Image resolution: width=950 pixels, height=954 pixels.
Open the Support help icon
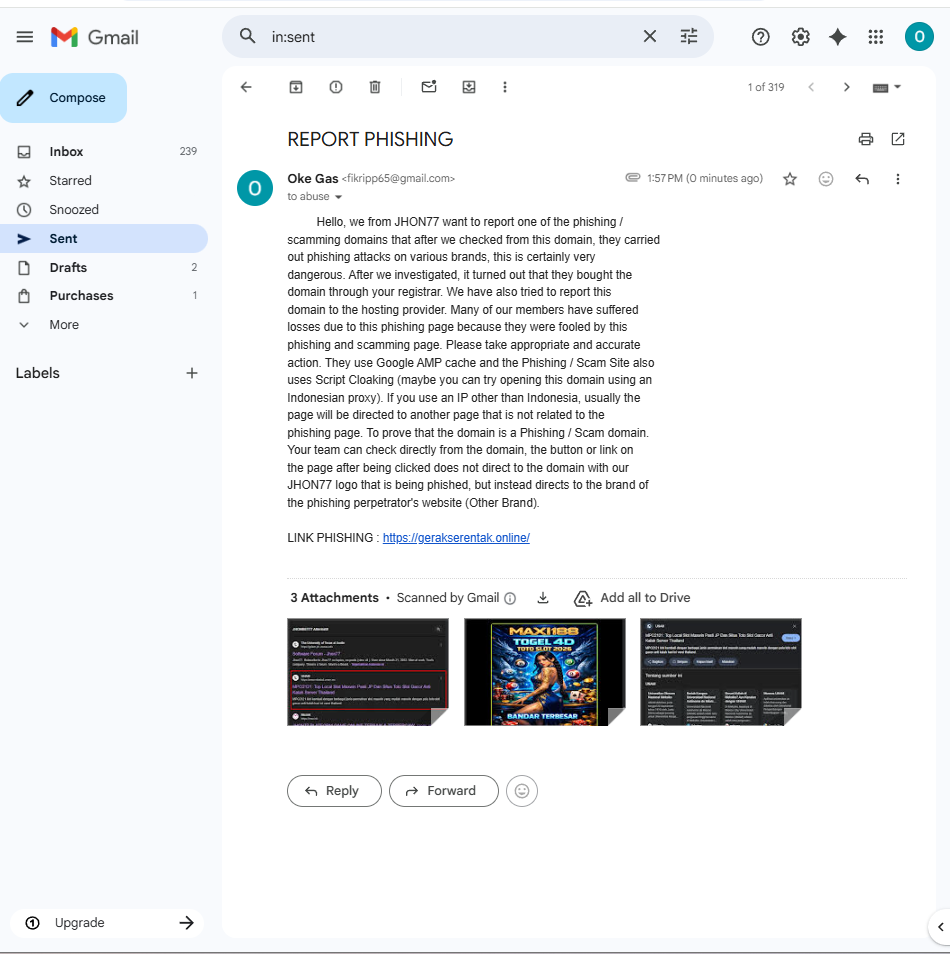pyautogui.click(x=760, y=37)
